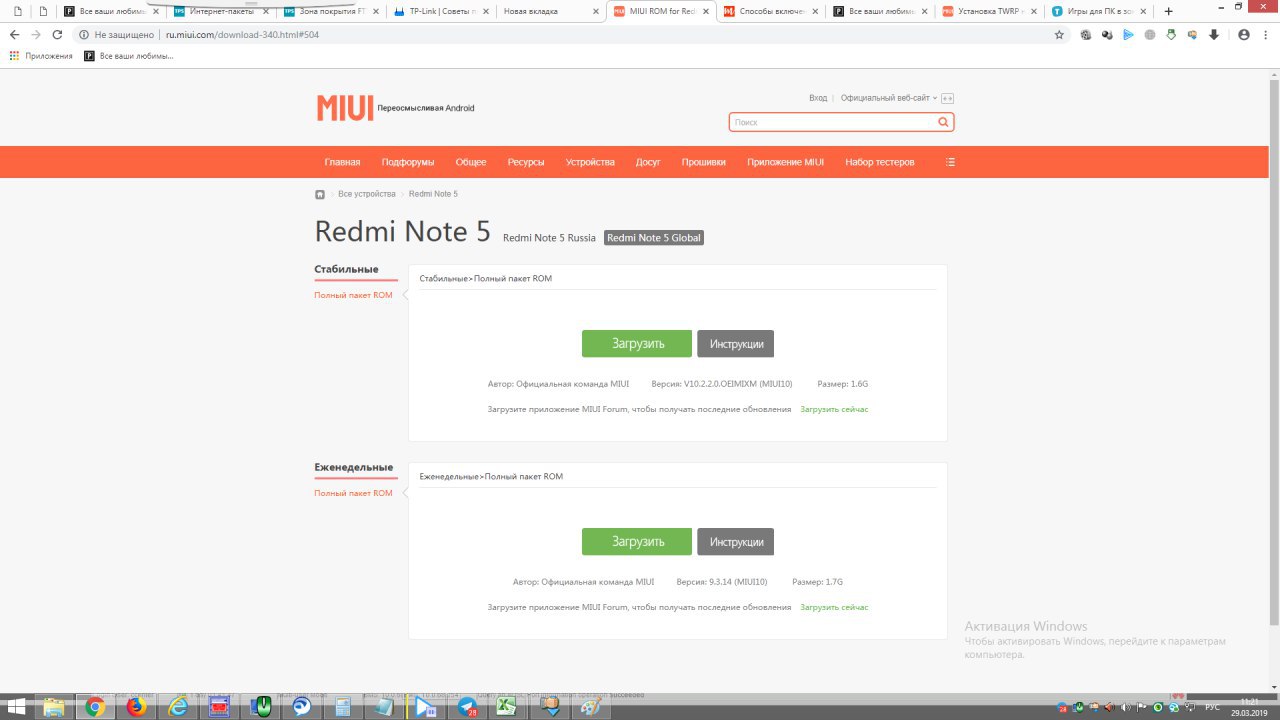This screenshot has width=1280, height=720.
Task: Click into the Поиск search field
Action: pos(833,122)
